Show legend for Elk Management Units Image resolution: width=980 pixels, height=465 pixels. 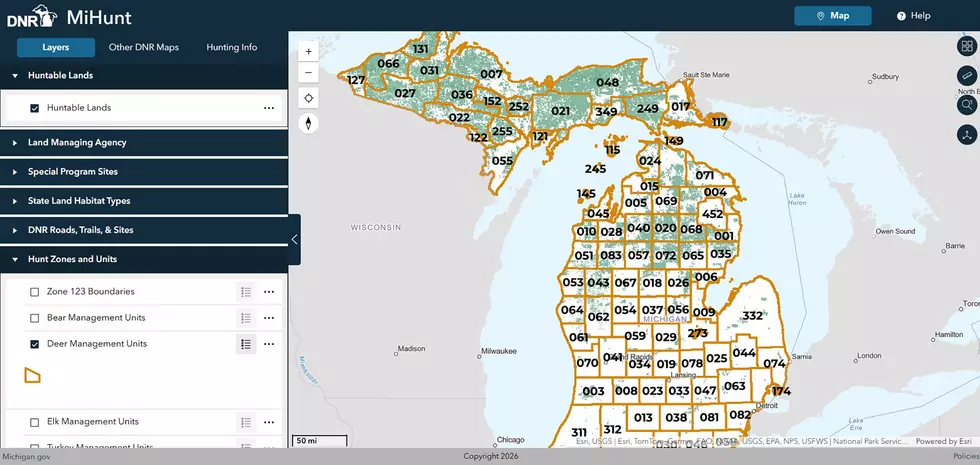[x=246, y=422]
